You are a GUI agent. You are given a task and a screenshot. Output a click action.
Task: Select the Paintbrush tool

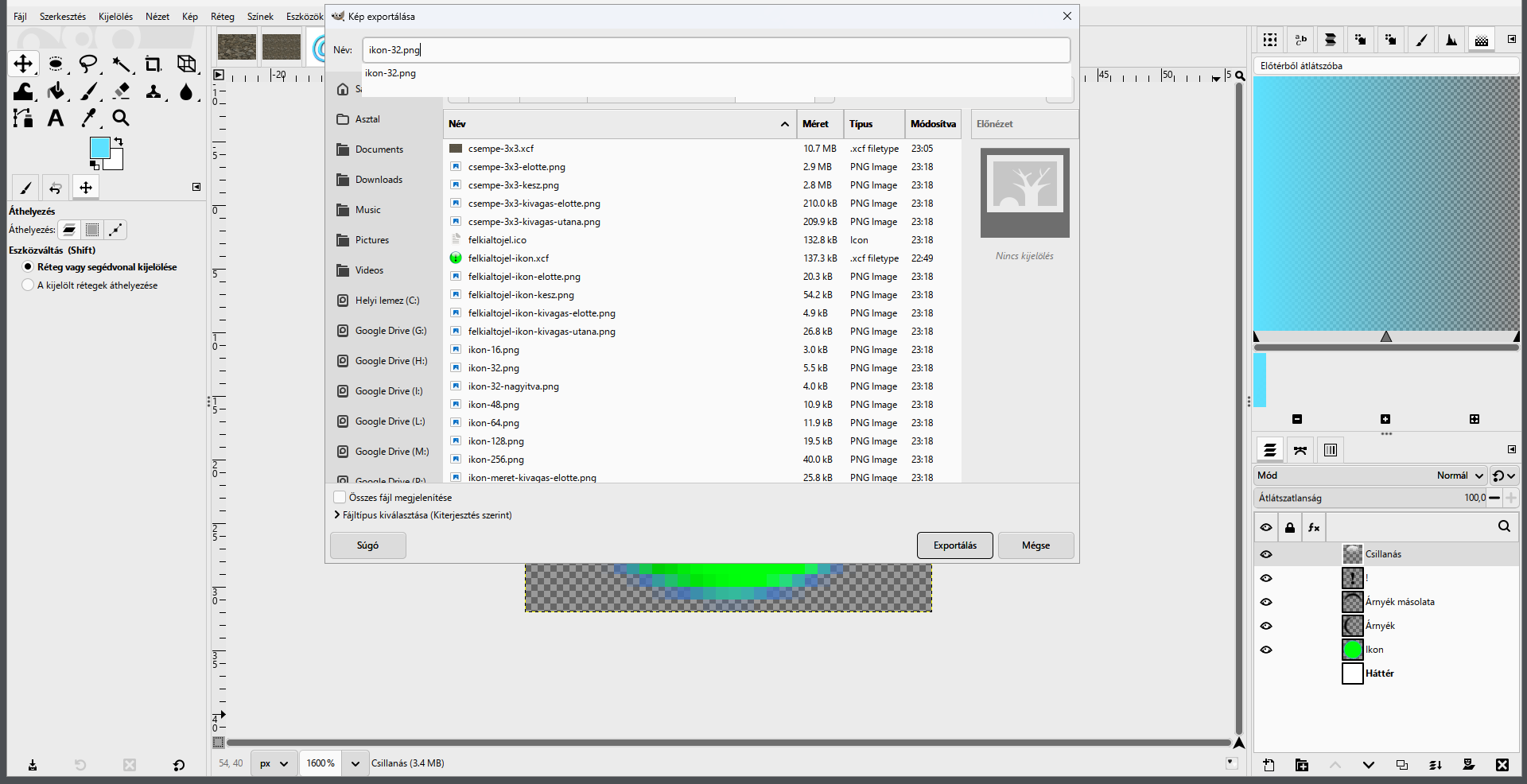pyautogui.click(x=88, y=91)
